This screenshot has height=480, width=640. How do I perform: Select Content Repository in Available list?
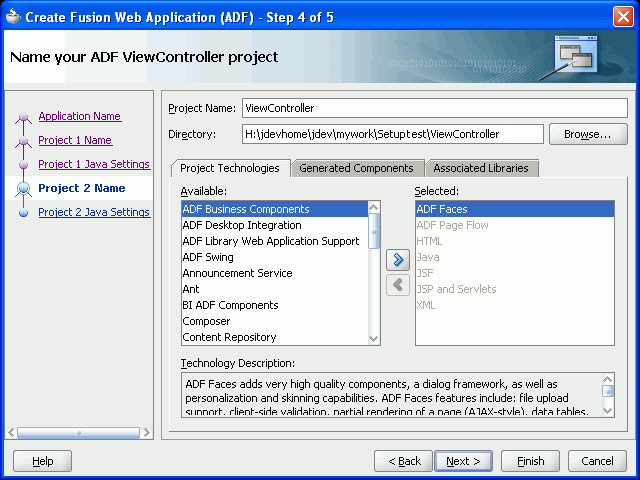(275, 337)
